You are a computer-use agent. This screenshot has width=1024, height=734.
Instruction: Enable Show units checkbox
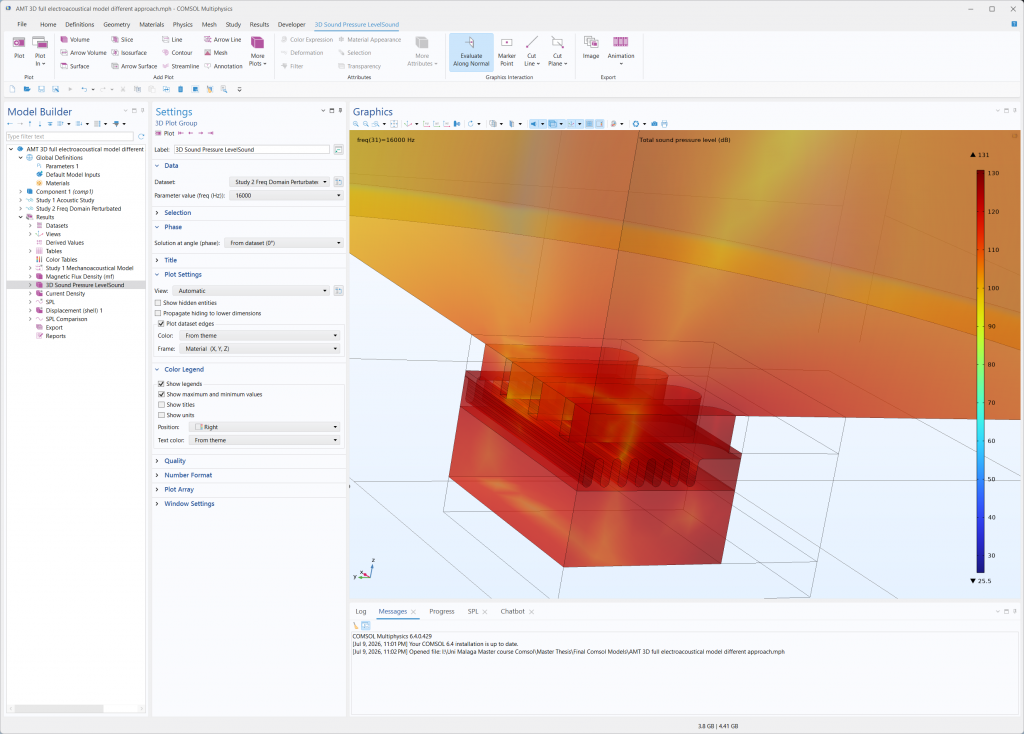[161, 415]
